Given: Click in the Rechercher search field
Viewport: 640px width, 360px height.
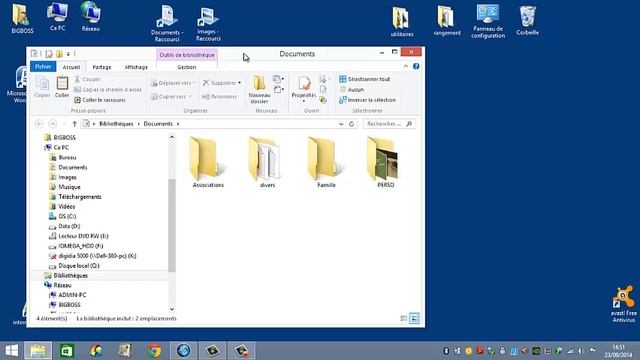Looking at the screenshot, I should [x=389, y=124].
